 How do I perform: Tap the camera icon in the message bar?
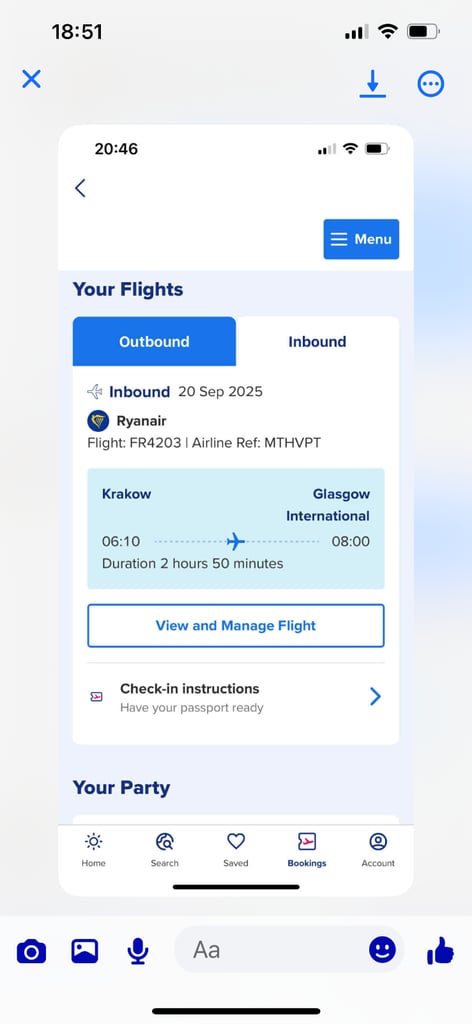[x=31, y=951]
